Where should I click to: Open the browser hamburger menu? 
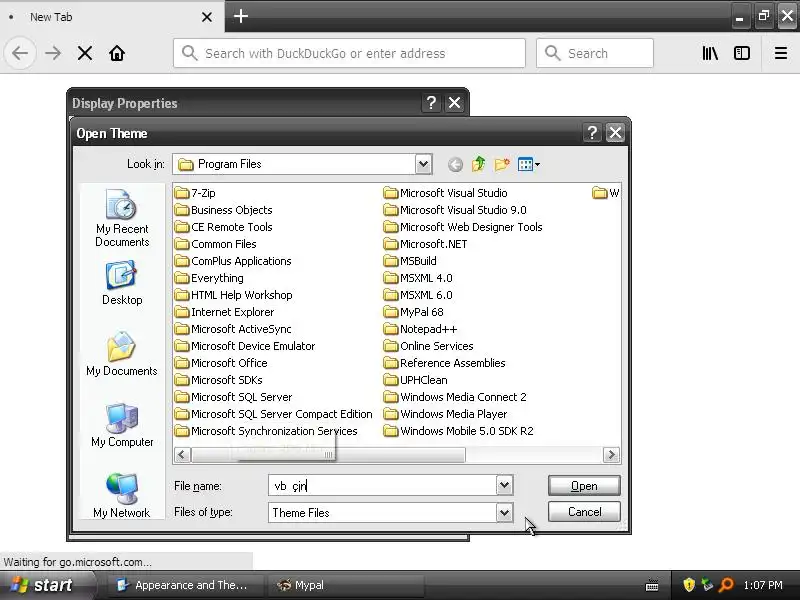(781, 53)
